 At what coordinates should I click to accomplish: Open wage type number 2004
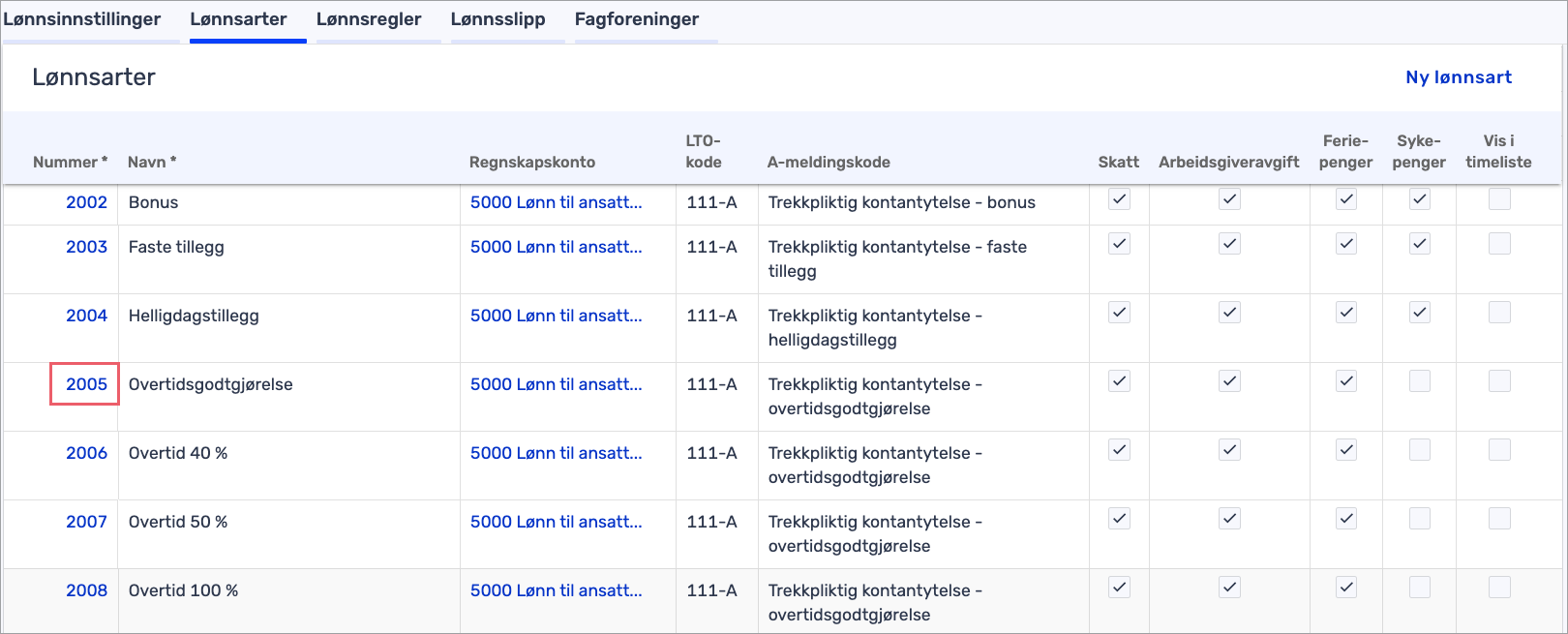tap(86, 316)
